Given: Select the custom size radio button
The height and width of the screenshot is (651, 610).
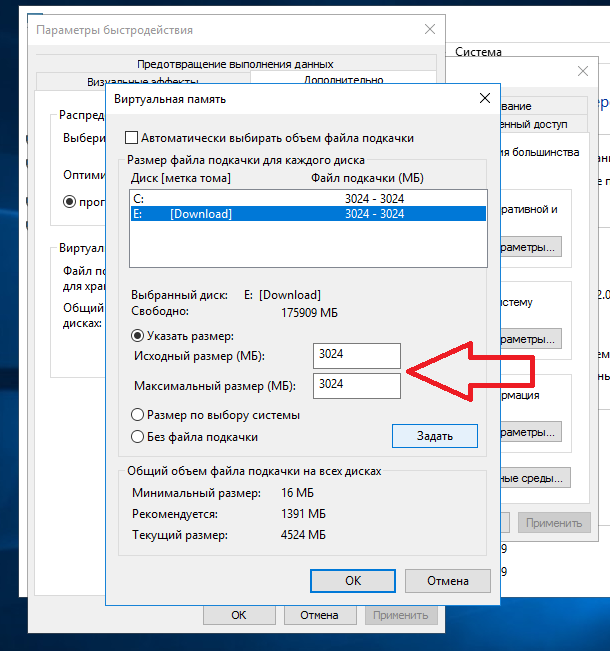Looking at the screenshot, I should tap(137, 336).
